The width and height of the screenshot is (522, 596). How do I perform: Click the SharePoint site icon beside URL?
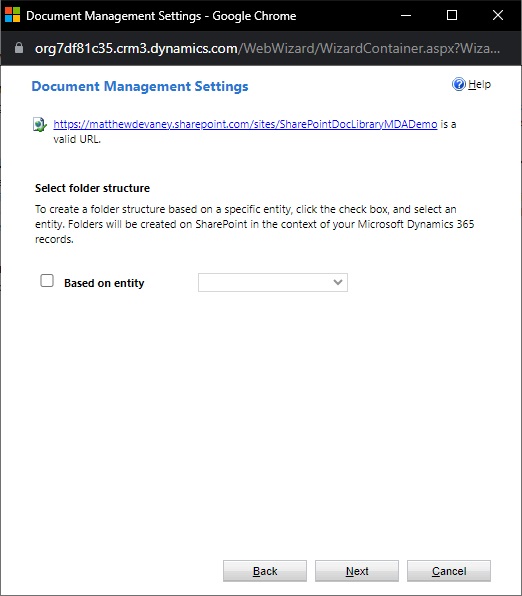40,124
